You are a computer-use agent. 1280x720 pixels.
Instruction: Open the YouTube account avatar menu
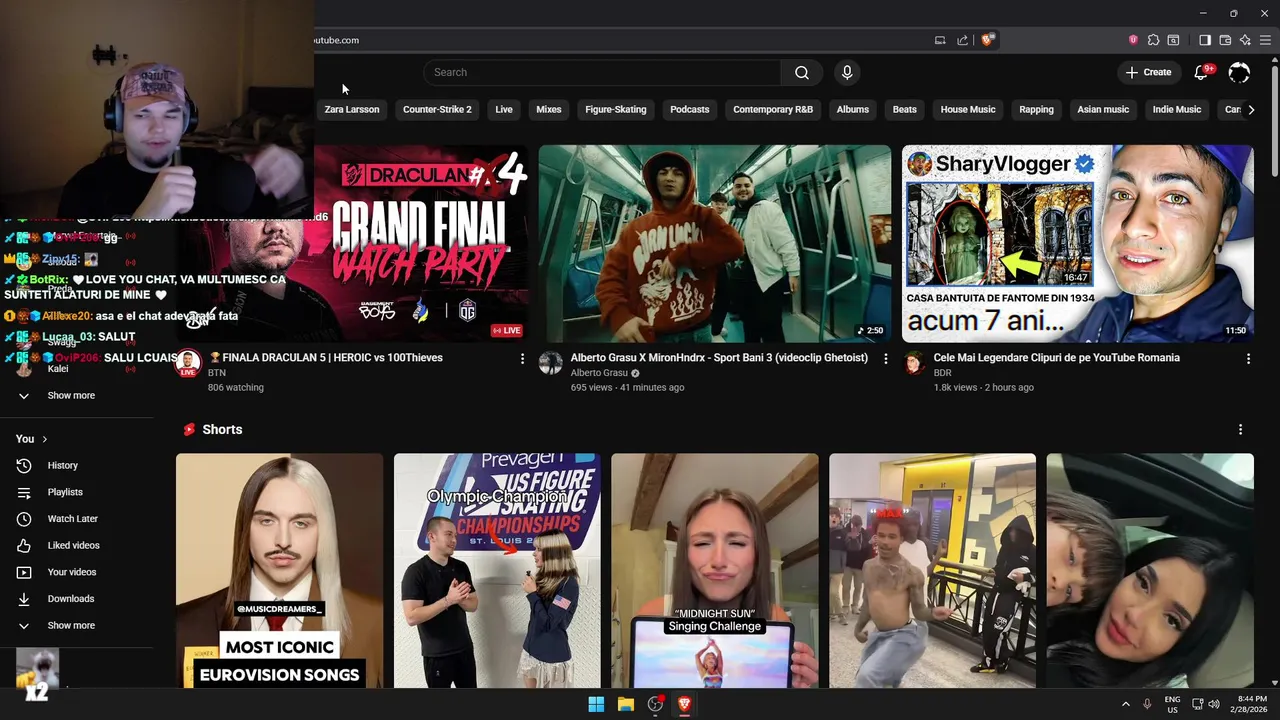(x=1239, y=72)
